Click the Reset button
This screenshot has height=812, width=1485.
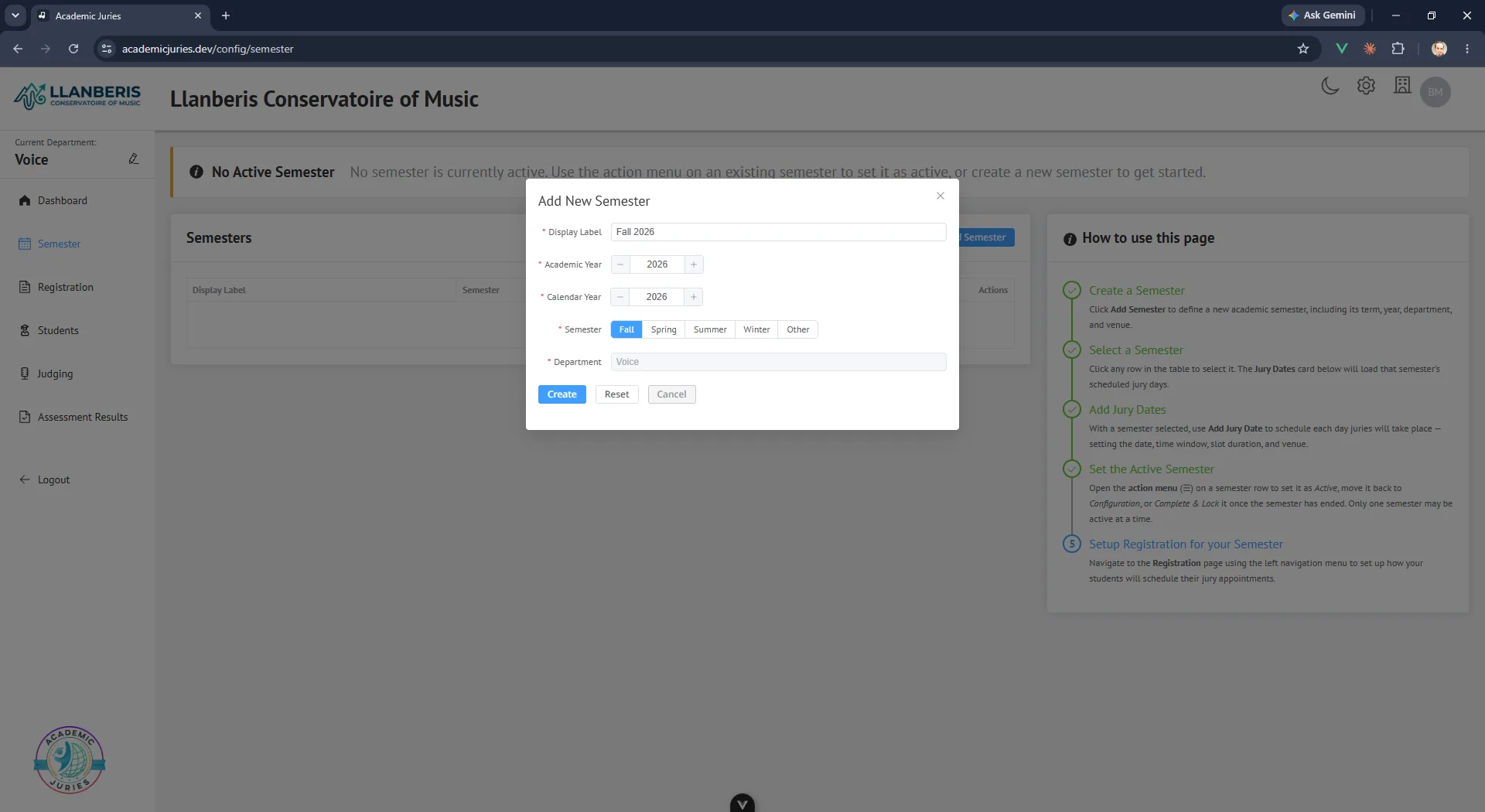[x=617, y=394]
